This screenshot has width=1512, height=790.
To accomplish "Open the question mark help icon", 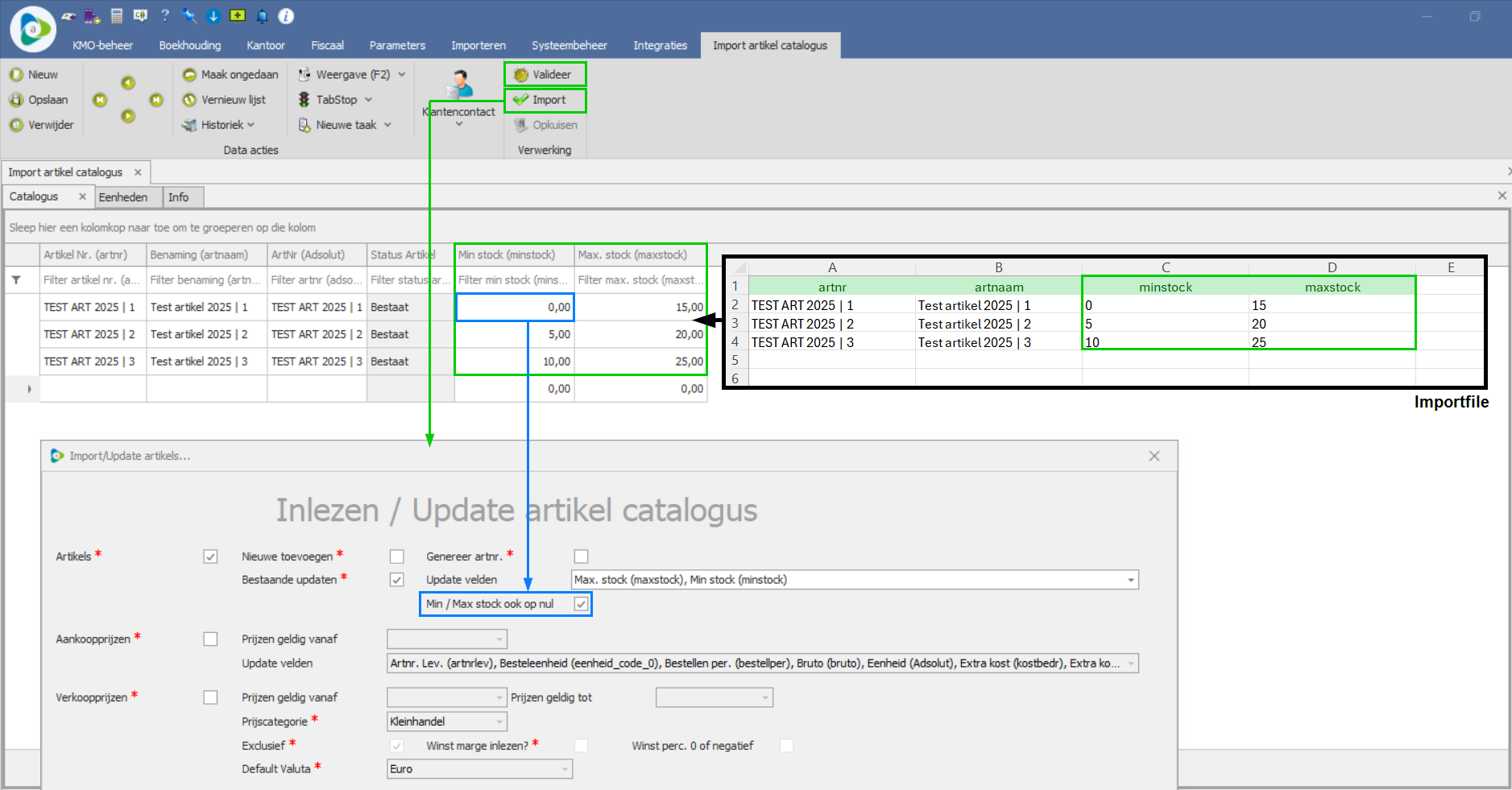I will 165,15.
